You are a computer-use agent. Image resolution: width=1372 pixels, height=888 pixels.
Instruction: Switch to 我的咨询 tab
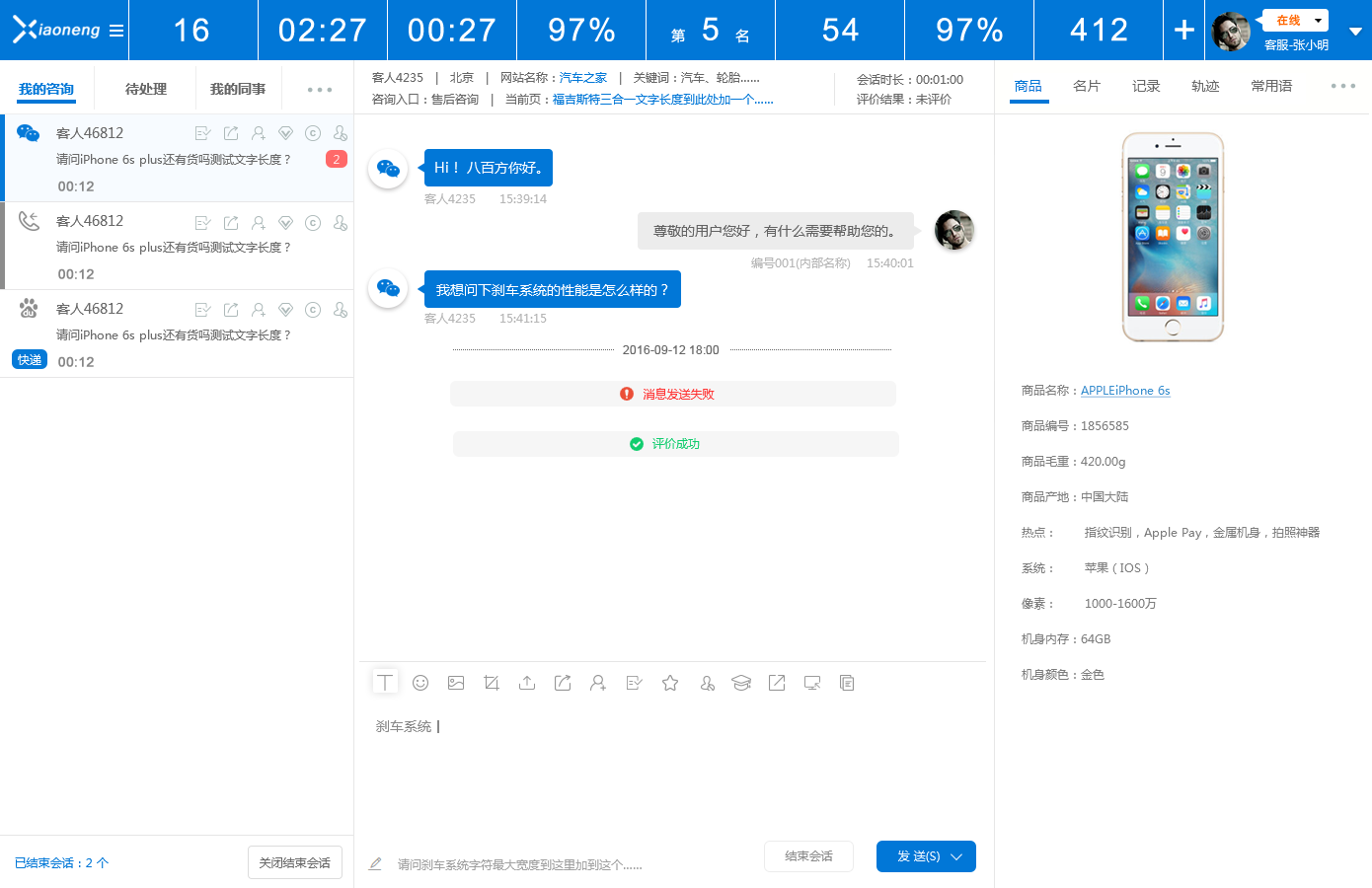coord(46,89)
